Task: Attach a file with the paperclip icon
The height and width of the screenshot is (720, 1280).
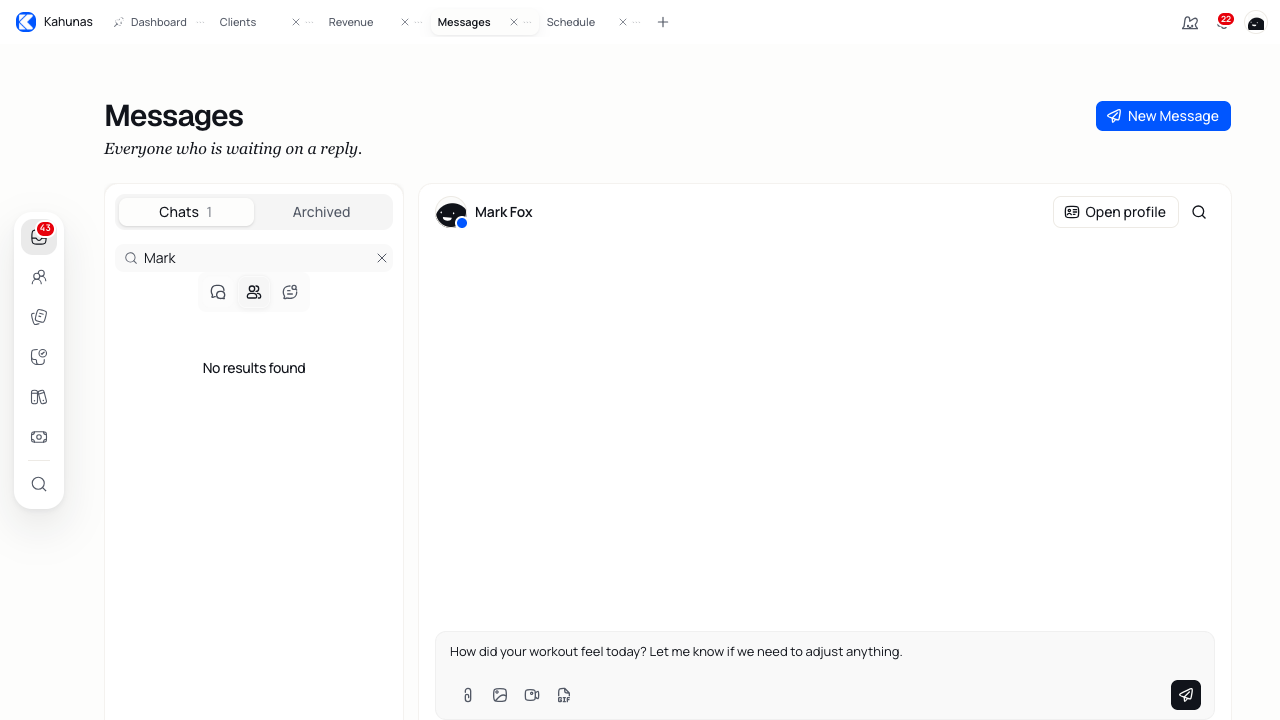Action: pos(468,695)
